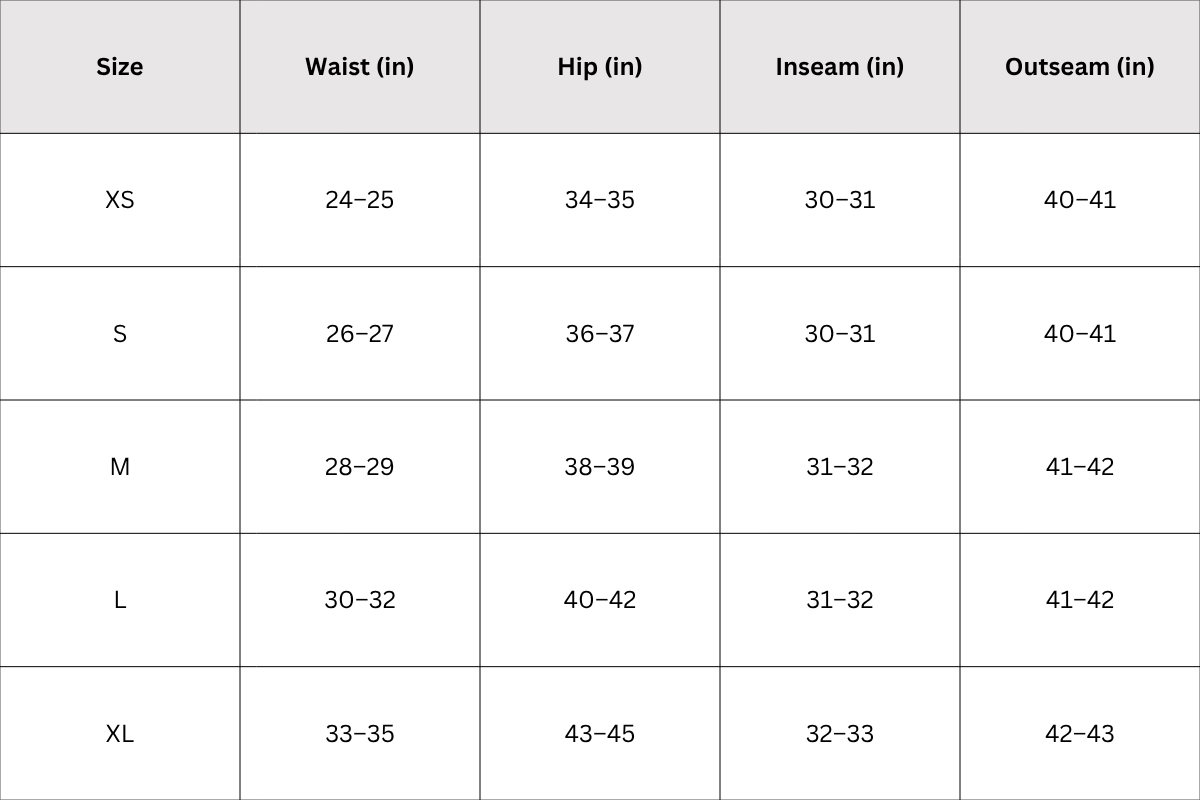Select the XL size row label
The width and height of the screenshot is (1200, 800).
click(120, 733)
